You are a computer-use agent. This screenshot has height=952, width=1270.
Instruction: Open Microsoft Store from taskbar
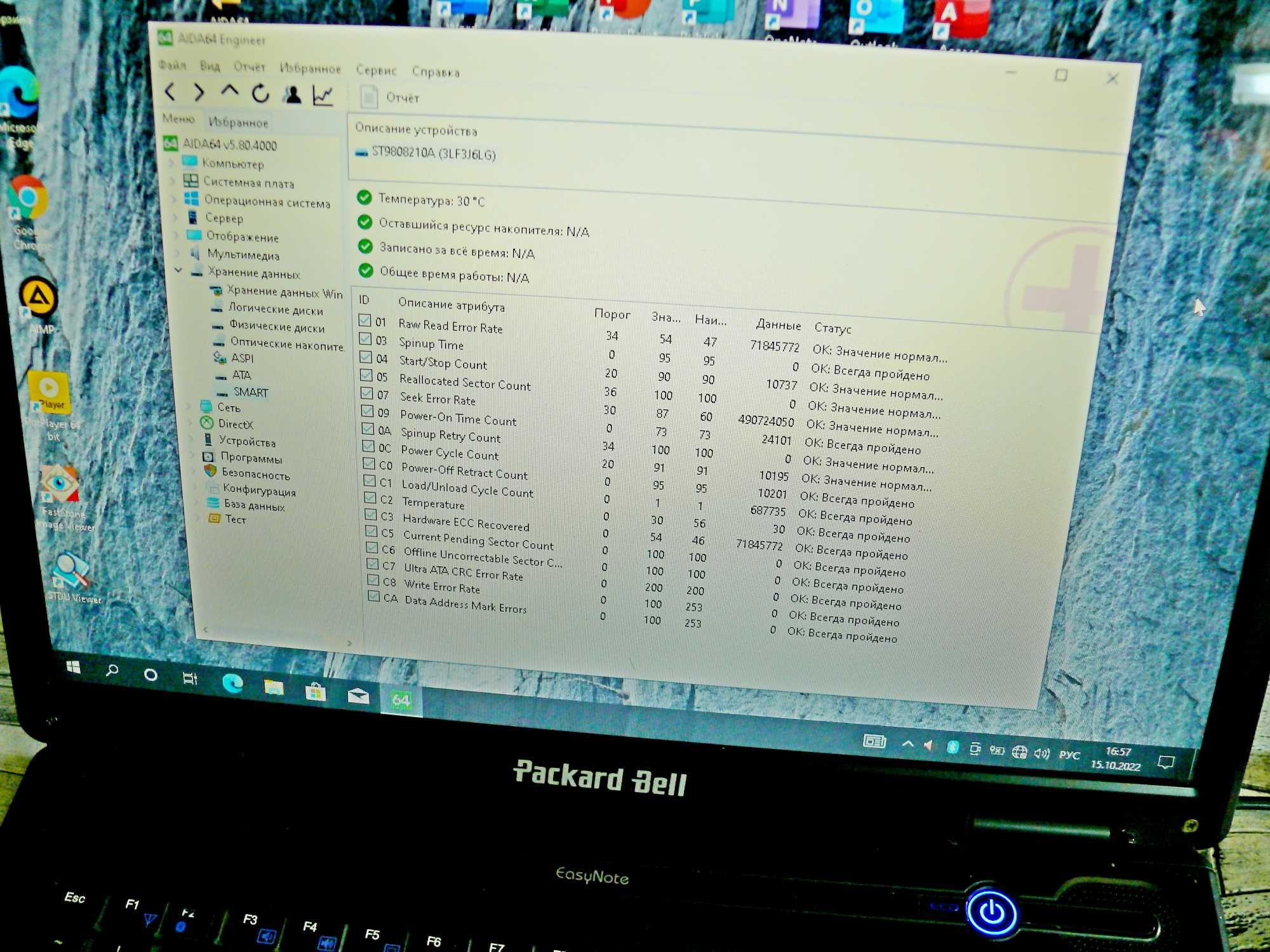(315, 691)
